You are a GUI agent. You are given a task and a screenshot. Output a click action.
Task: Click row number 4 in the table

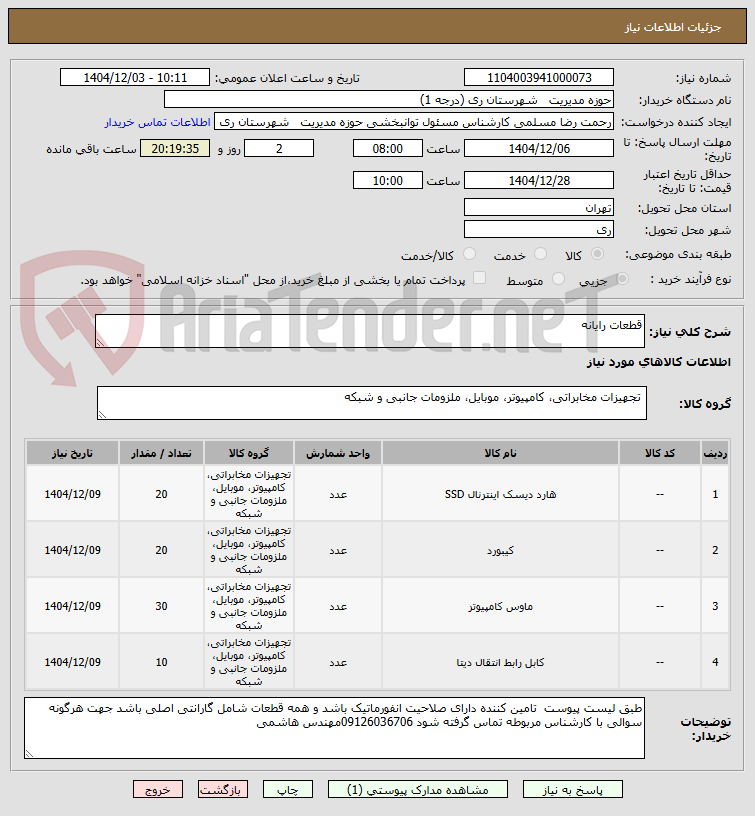[x=715, y=662]
